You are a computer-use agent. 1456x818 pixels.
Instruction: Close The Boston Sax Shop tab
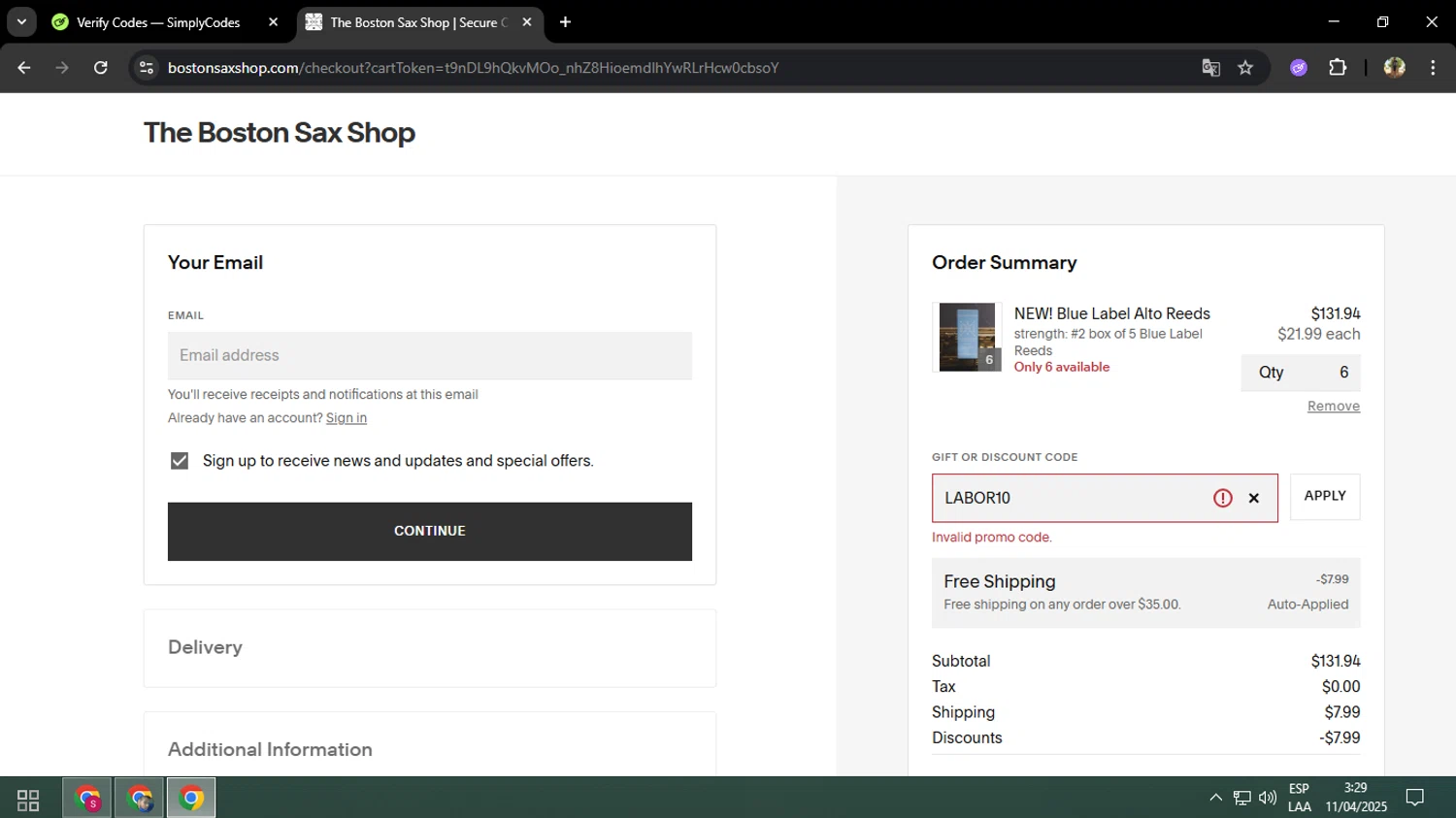click(x=527, y=22)
